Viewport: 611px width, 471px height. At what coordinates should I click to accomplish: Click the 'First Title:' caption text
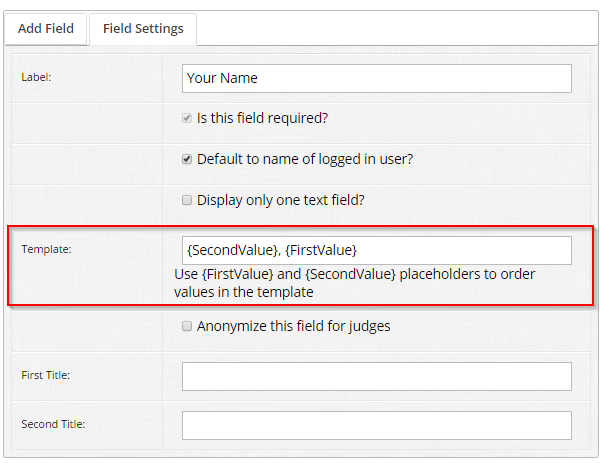coord(46,375)
